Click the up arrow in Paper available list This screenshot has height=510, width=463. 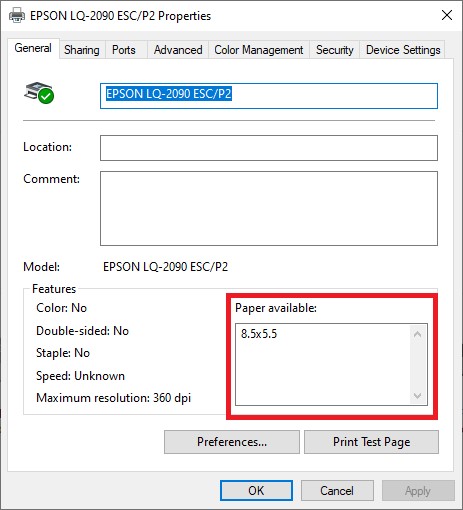417,334
